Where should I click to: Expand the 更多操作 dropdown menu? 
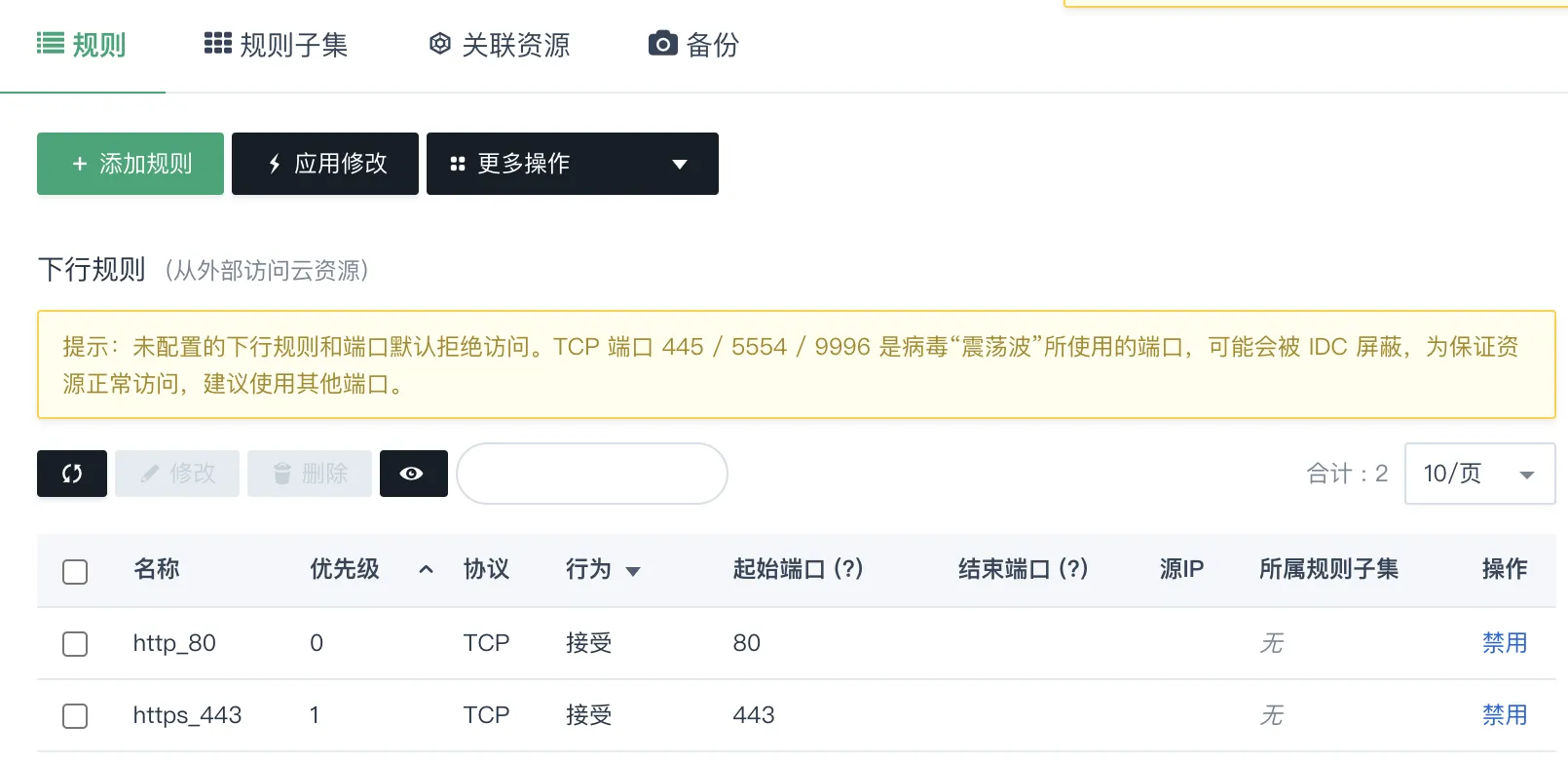572,164
